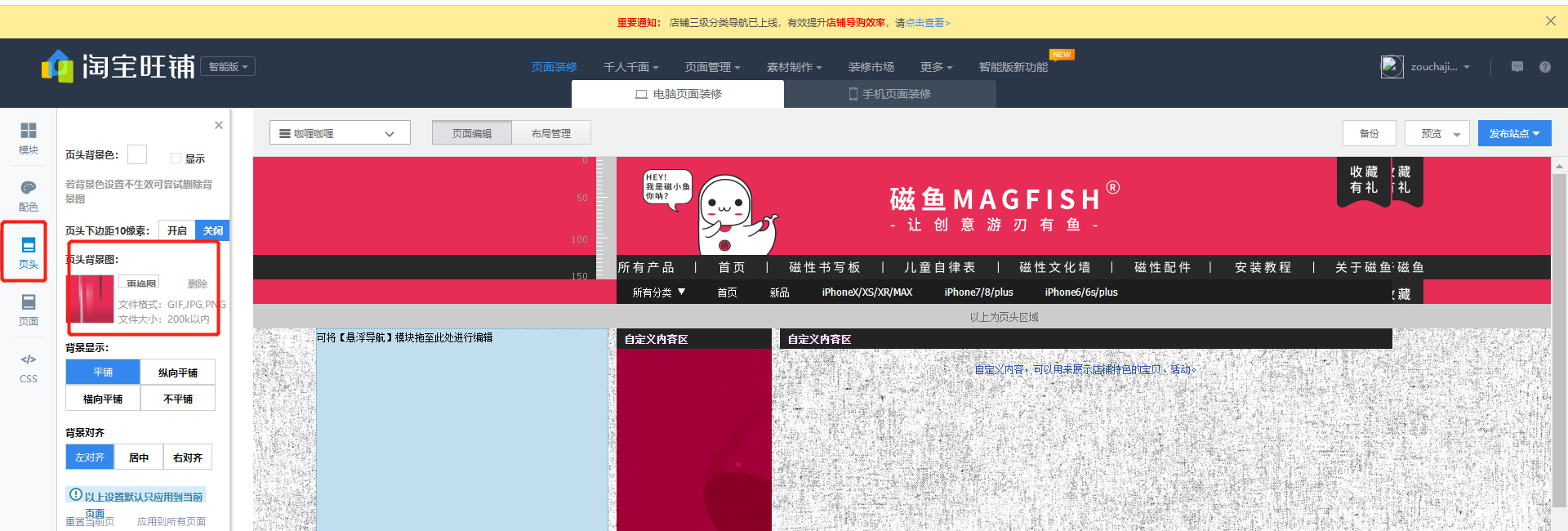
Task: Expand the 素材制作 menu
Action: 794,67
